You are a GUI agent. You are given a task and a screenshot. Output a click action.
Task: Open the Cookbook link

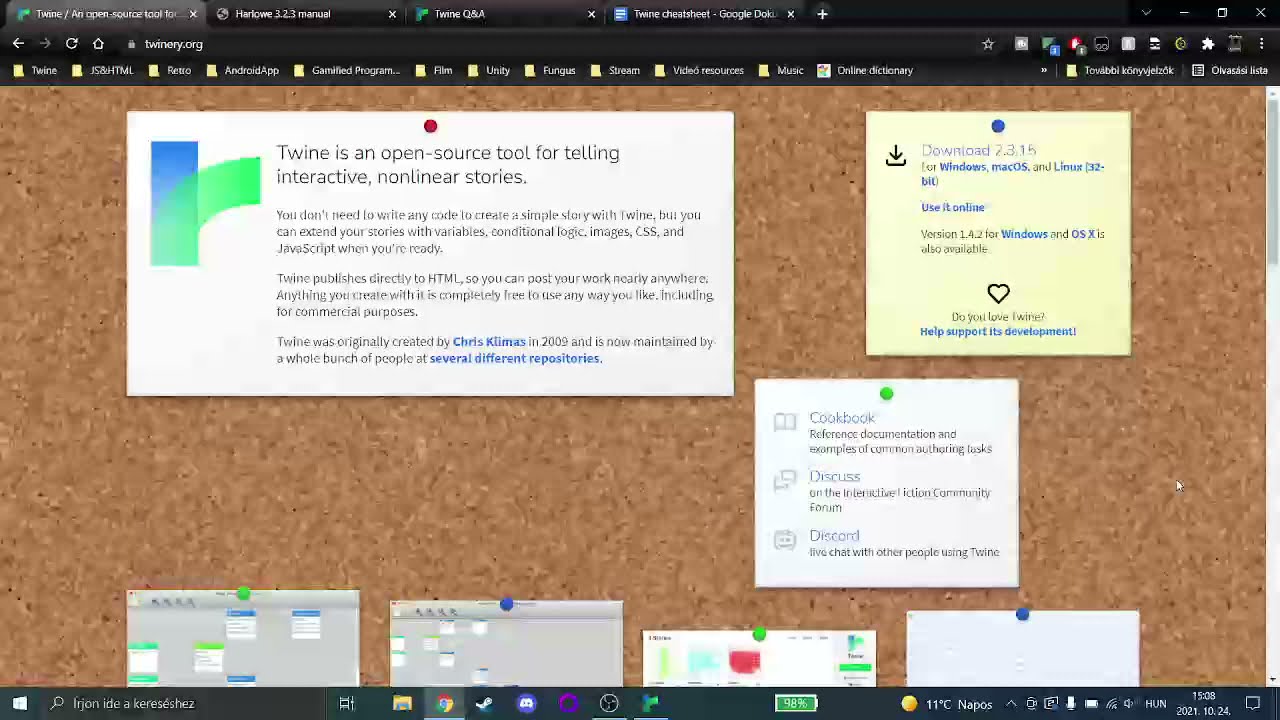click(x=842, y=418)
